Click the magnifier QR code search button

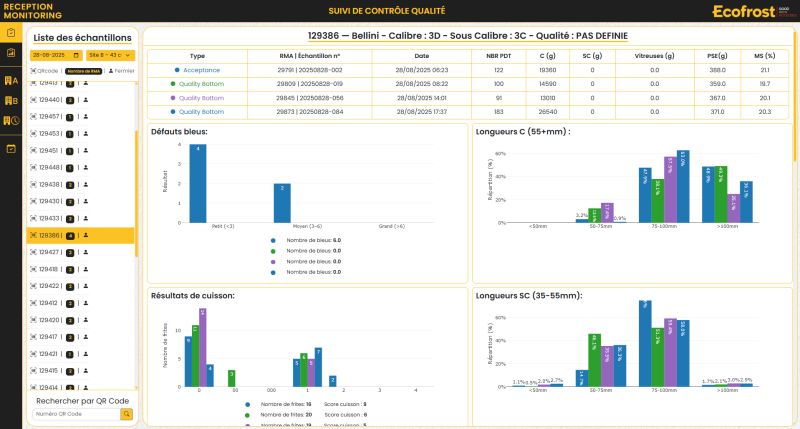(x=126, y=414)
